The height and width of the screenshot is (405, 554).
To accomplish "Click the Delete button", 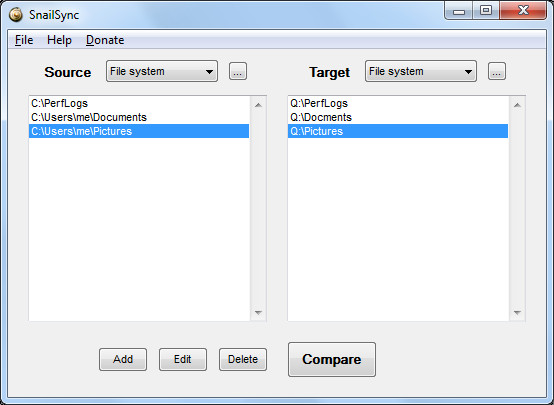I will pos(243,359).
